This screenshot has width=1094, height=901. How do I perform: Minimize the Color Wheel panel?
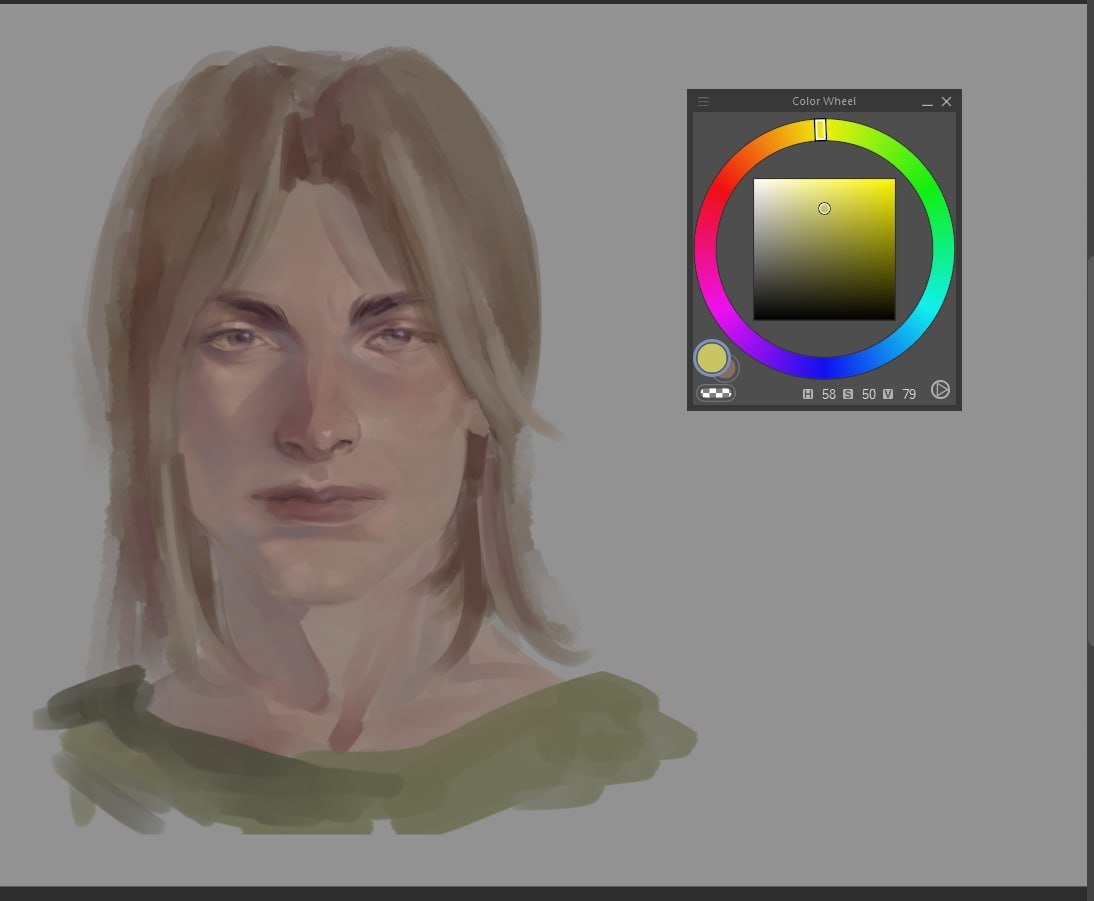point(927,103)
